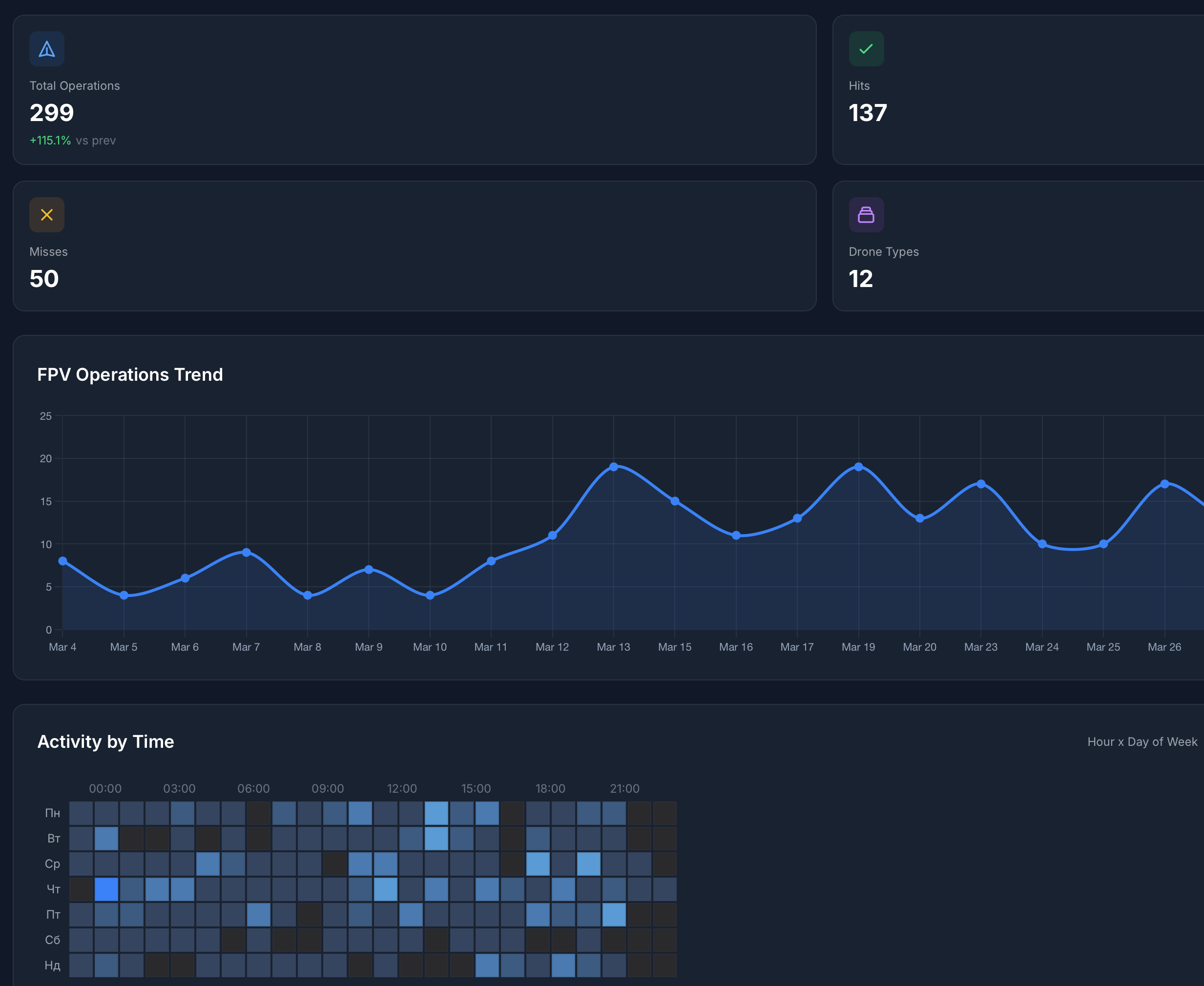
Task: Select the Mar 16 data point
Action: 736,535
